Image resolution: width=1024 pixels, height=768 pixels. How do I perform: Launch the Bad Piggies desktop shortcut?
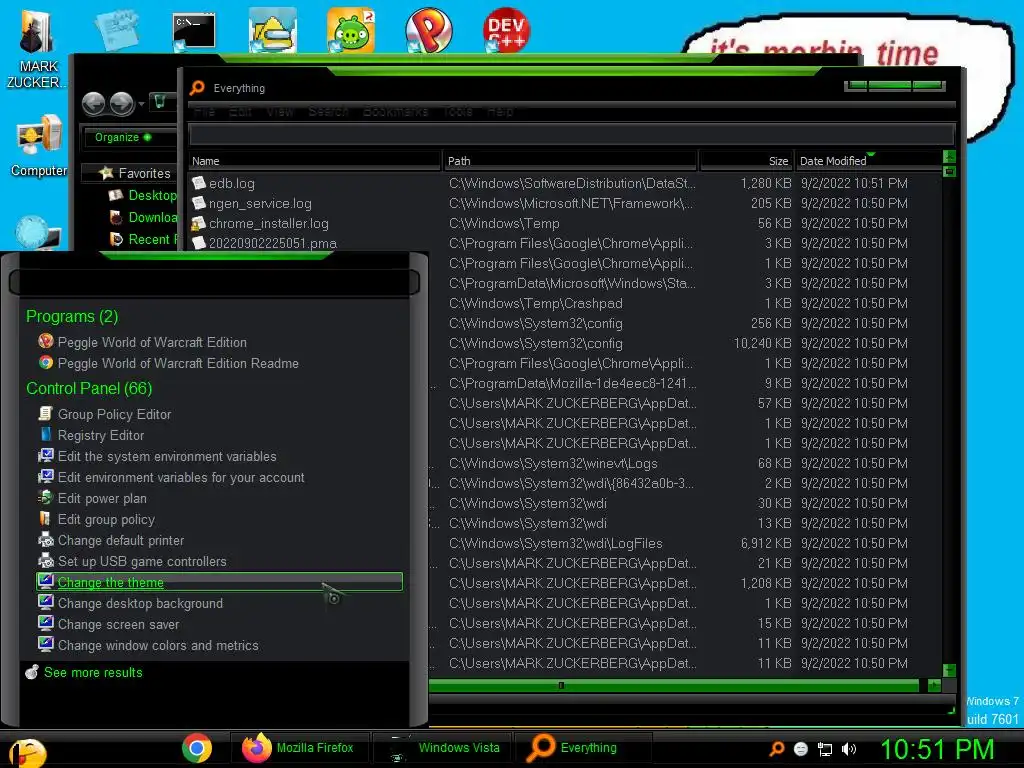(351, 30)
